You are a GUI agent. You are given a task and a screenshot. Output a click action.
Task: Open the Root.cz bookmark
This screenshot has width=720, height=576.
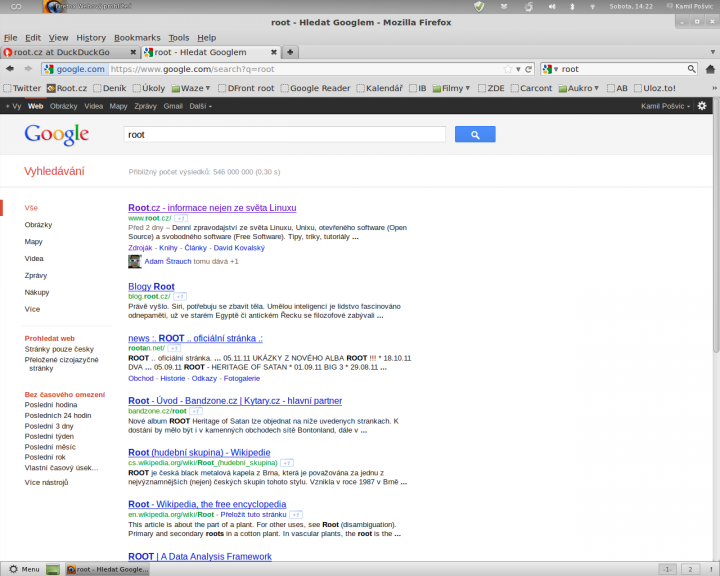pos(67,88)
